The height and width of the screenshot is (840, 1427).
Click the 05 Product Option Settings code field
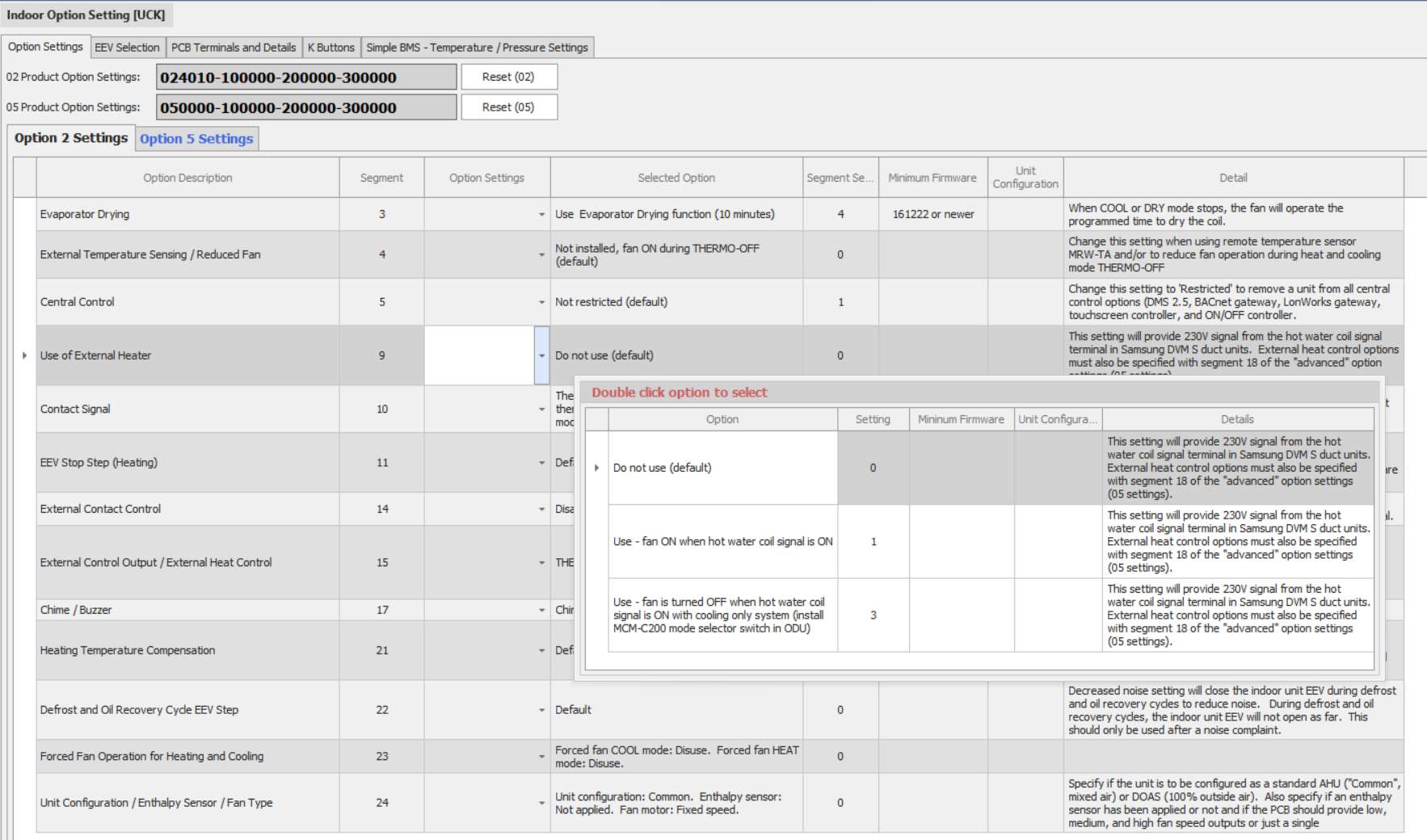[305, 107]
